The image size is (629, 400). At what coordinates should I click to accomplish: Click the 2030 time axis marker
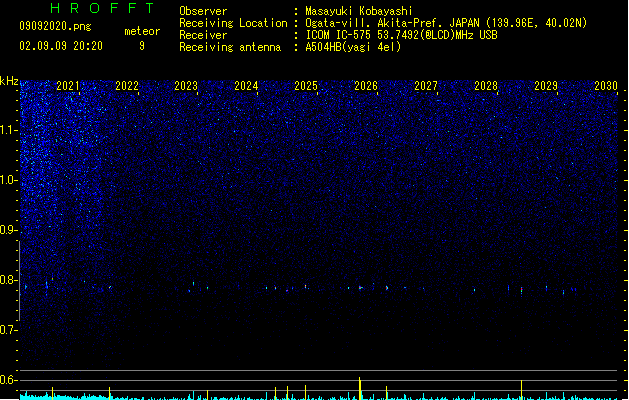point(606,85)
